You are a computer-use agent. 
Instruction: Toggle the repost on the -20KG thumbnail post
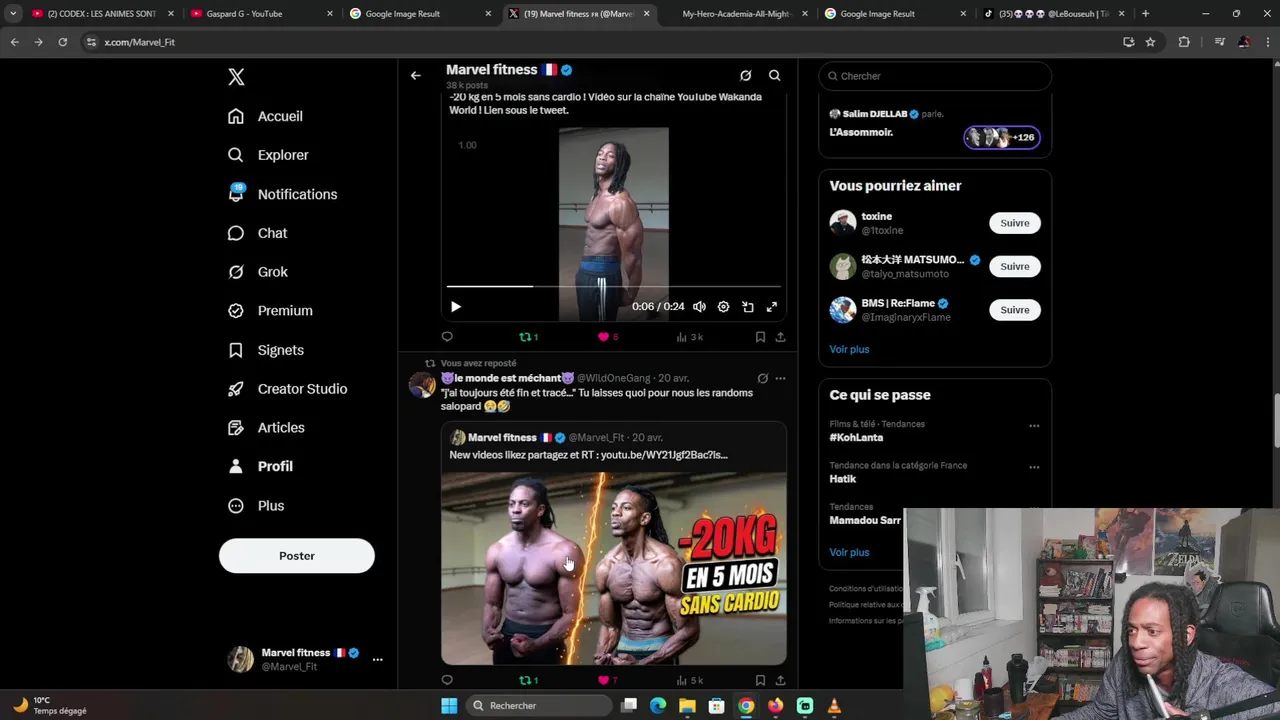point(528,680)
